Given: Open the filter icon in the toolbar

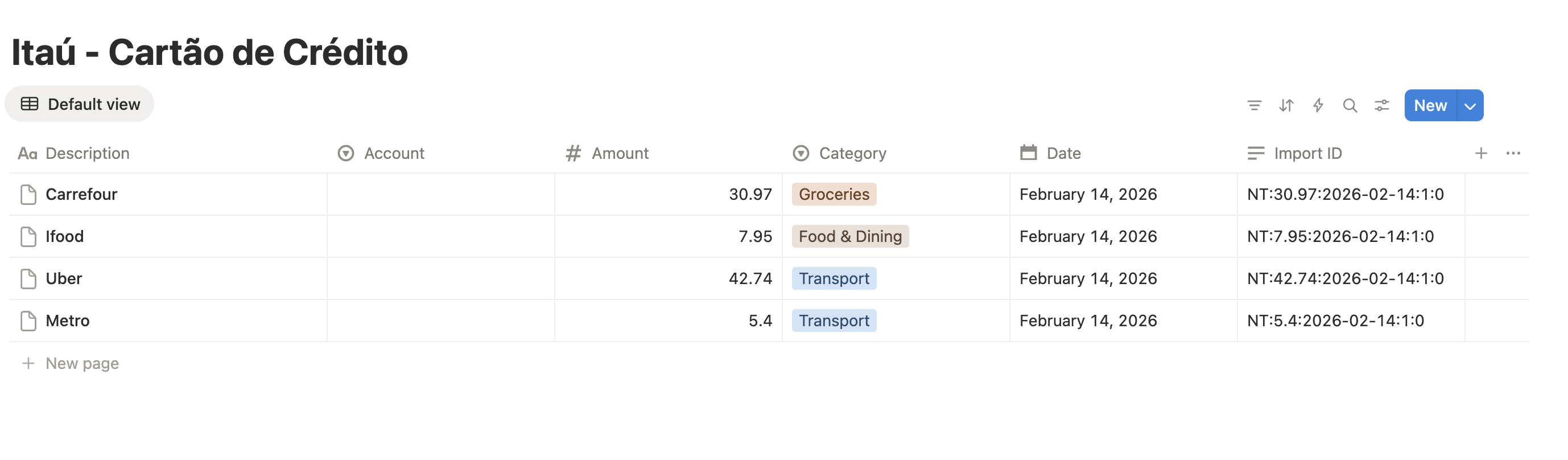Looking at the screenshot, I should (1254, 105).
